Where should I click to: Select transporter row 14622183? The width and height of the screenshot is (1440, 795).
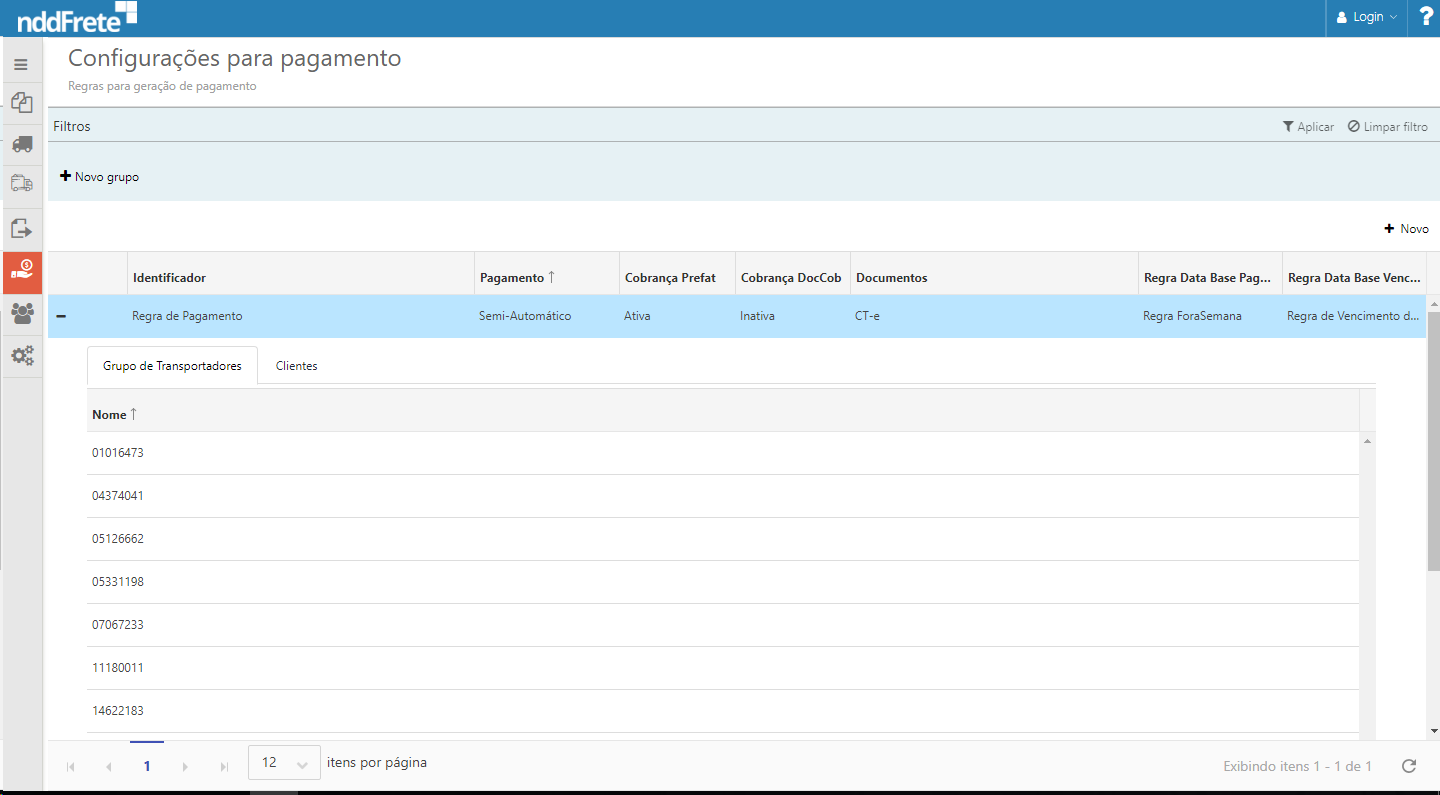tap(723, 711)
